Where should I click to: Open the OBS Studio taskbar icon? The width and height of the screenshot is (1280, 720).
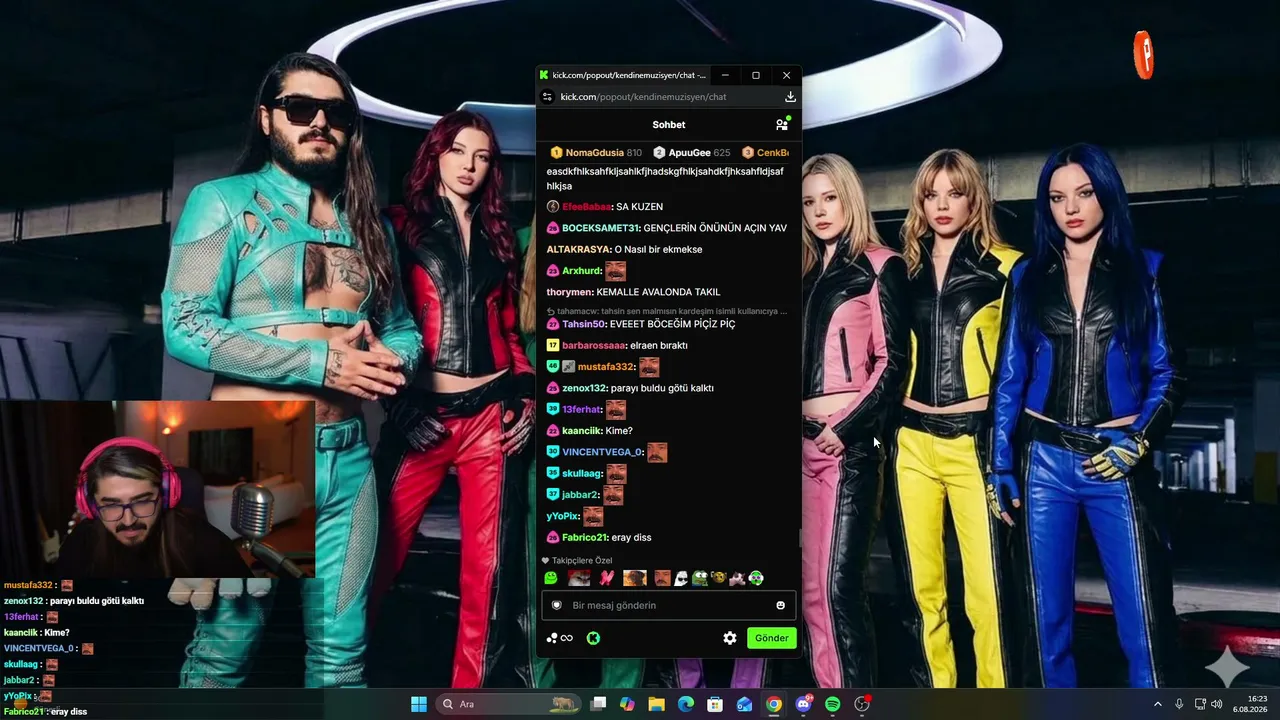pyautogui.click(x=862, y=704)
